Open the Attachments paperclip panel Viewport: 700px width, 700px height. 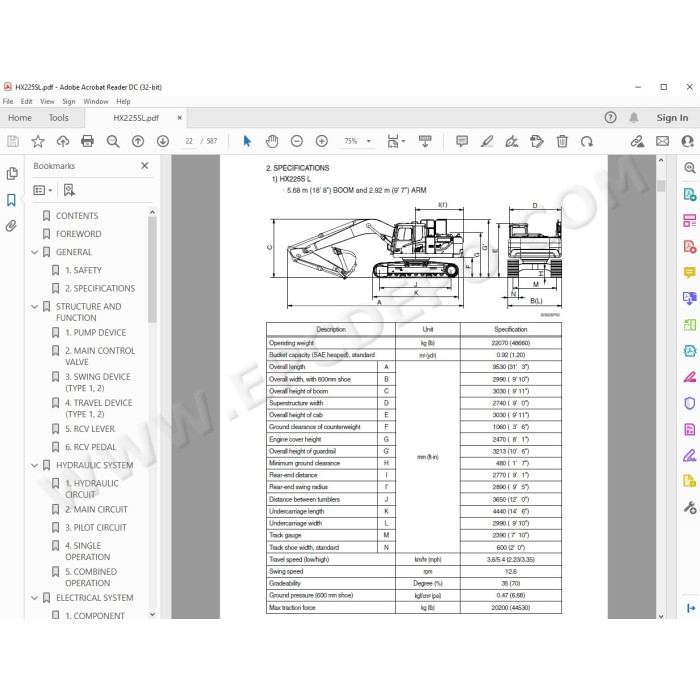coord(12,225)
